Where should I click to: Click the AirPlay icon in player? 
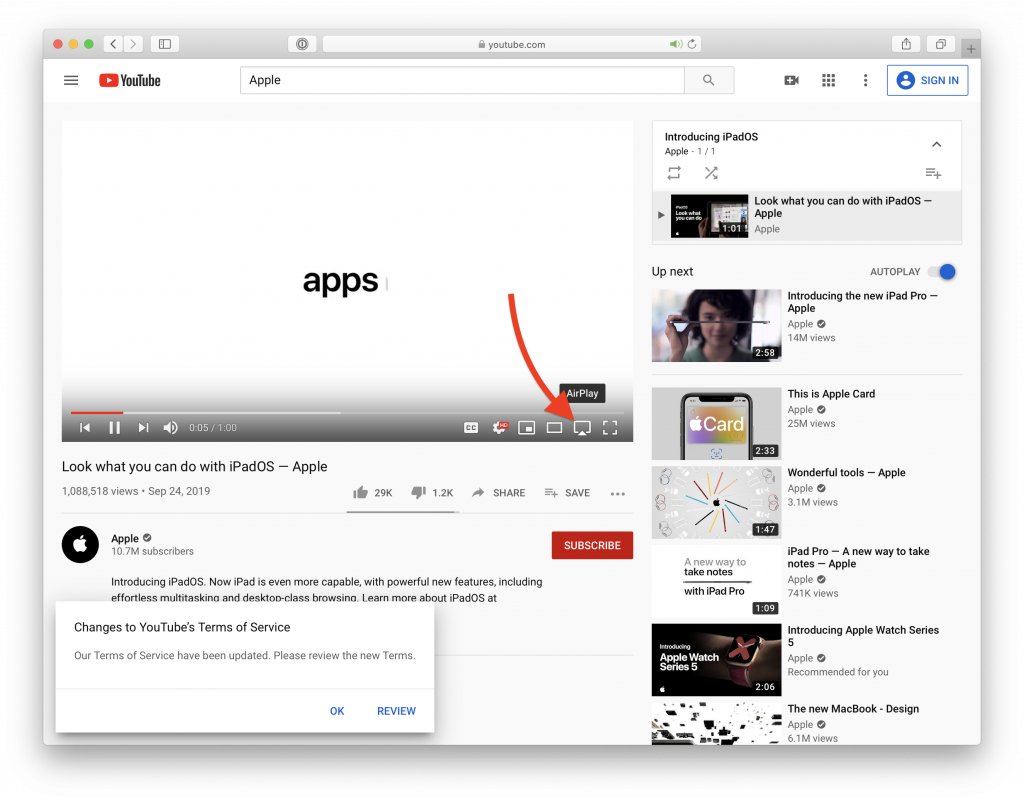pyautogui.click(x=582, y=428)
